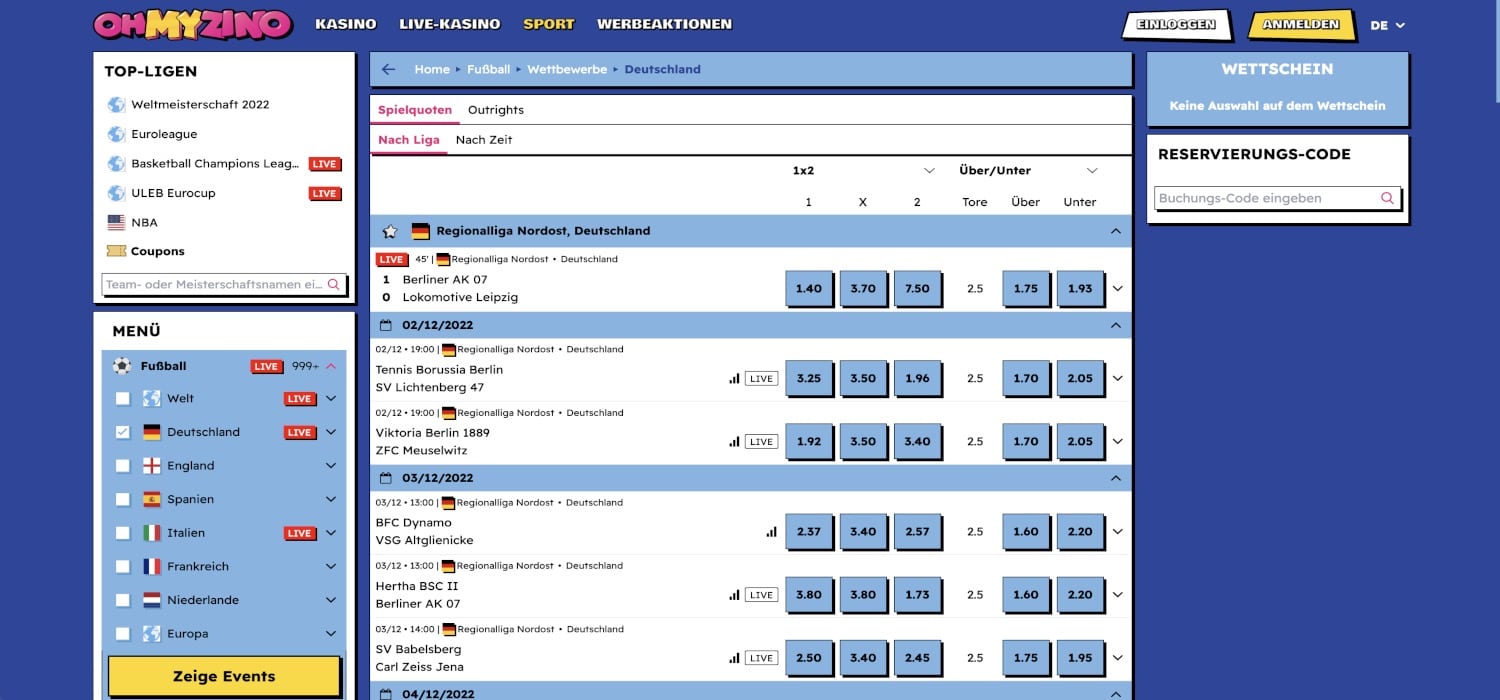Tick the Spanien checkbox
Image resolution: width=1500 pixels, height=700 pixels.
[122, 499]
